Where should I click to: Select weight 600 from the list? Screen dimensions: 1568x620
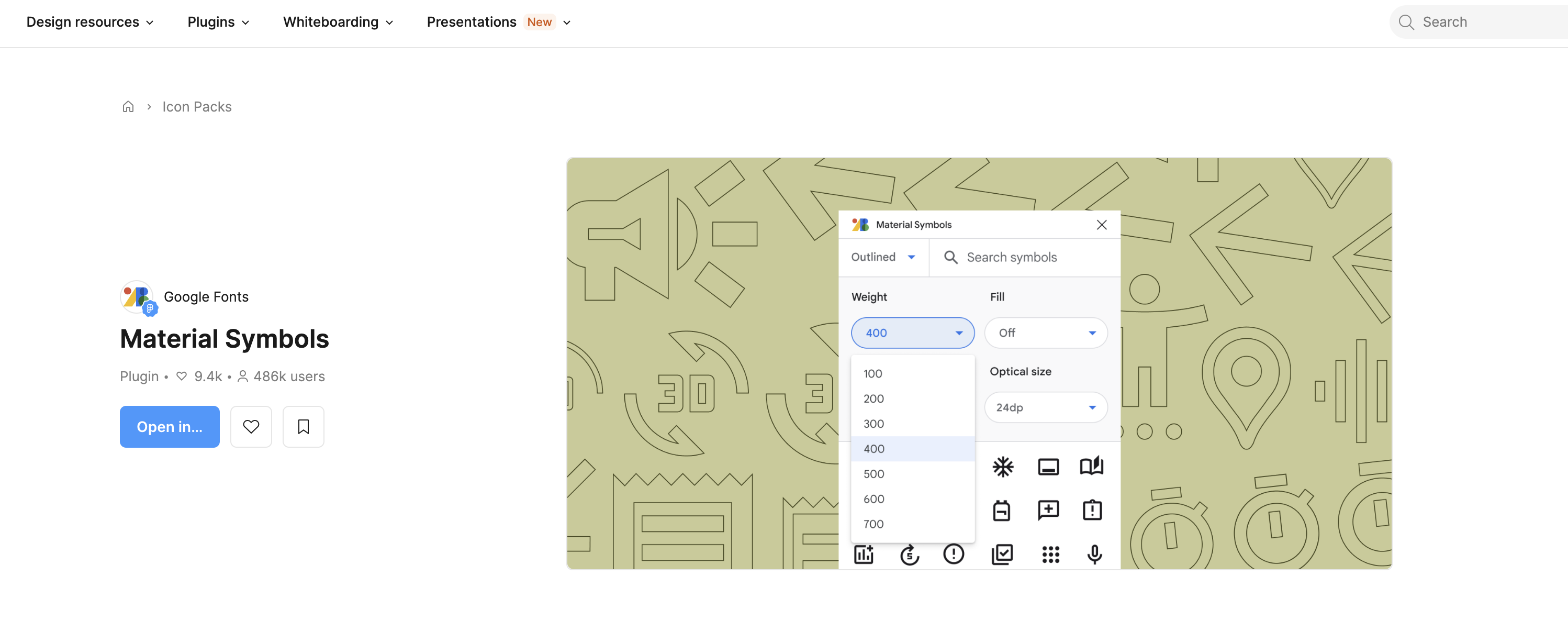(912, 499)
